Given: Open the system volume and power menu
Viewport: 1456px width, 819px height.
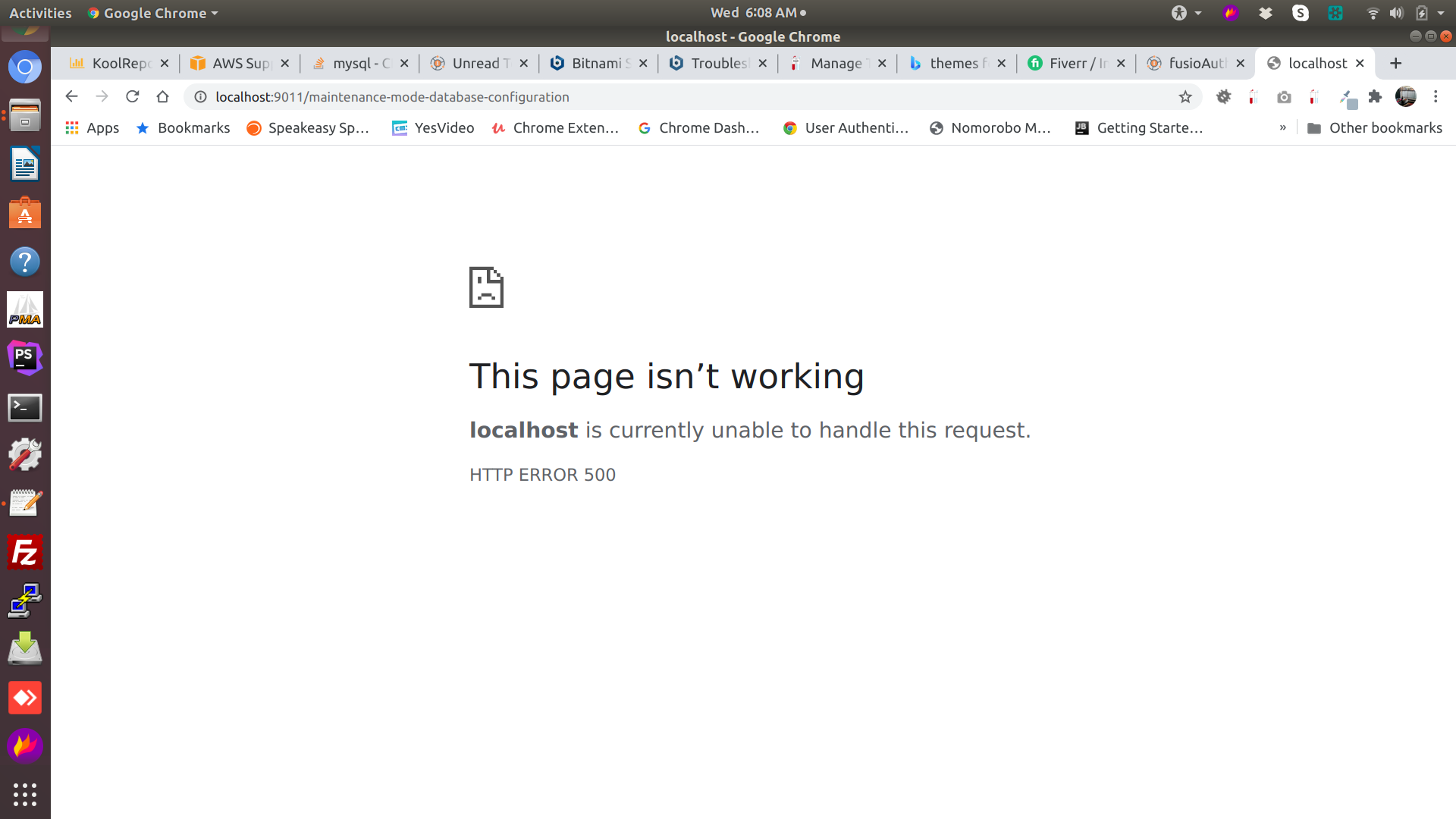Looking at the screenshot, I should [x=1406, y=13].
